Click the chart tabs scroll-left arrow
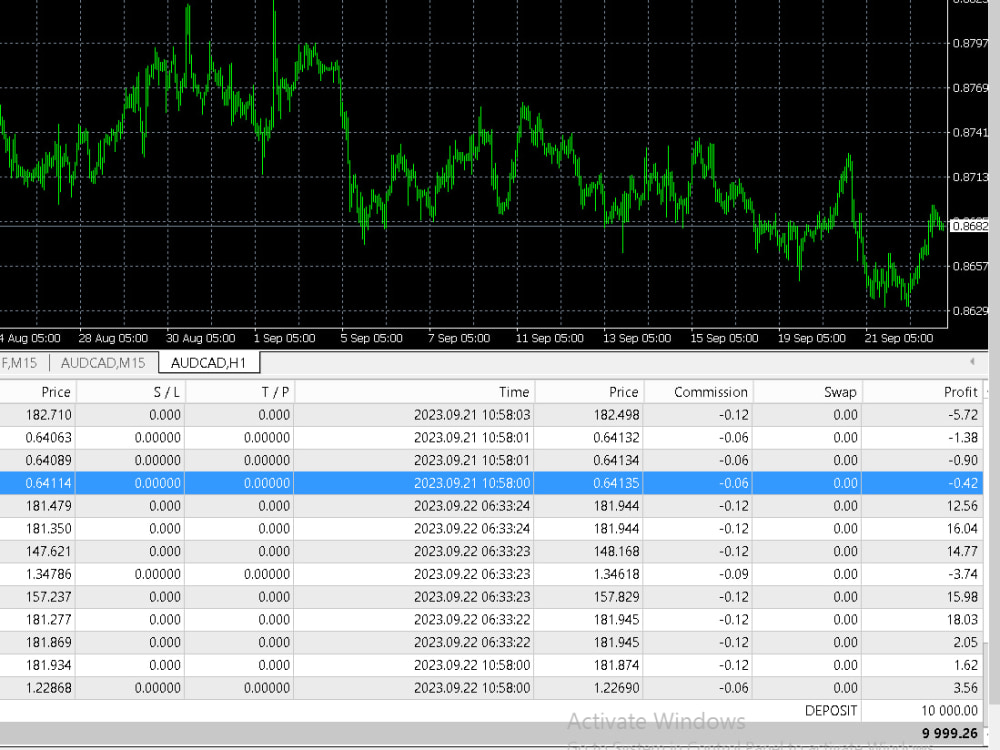This screenshot has width=1000, height=750. 972,362
